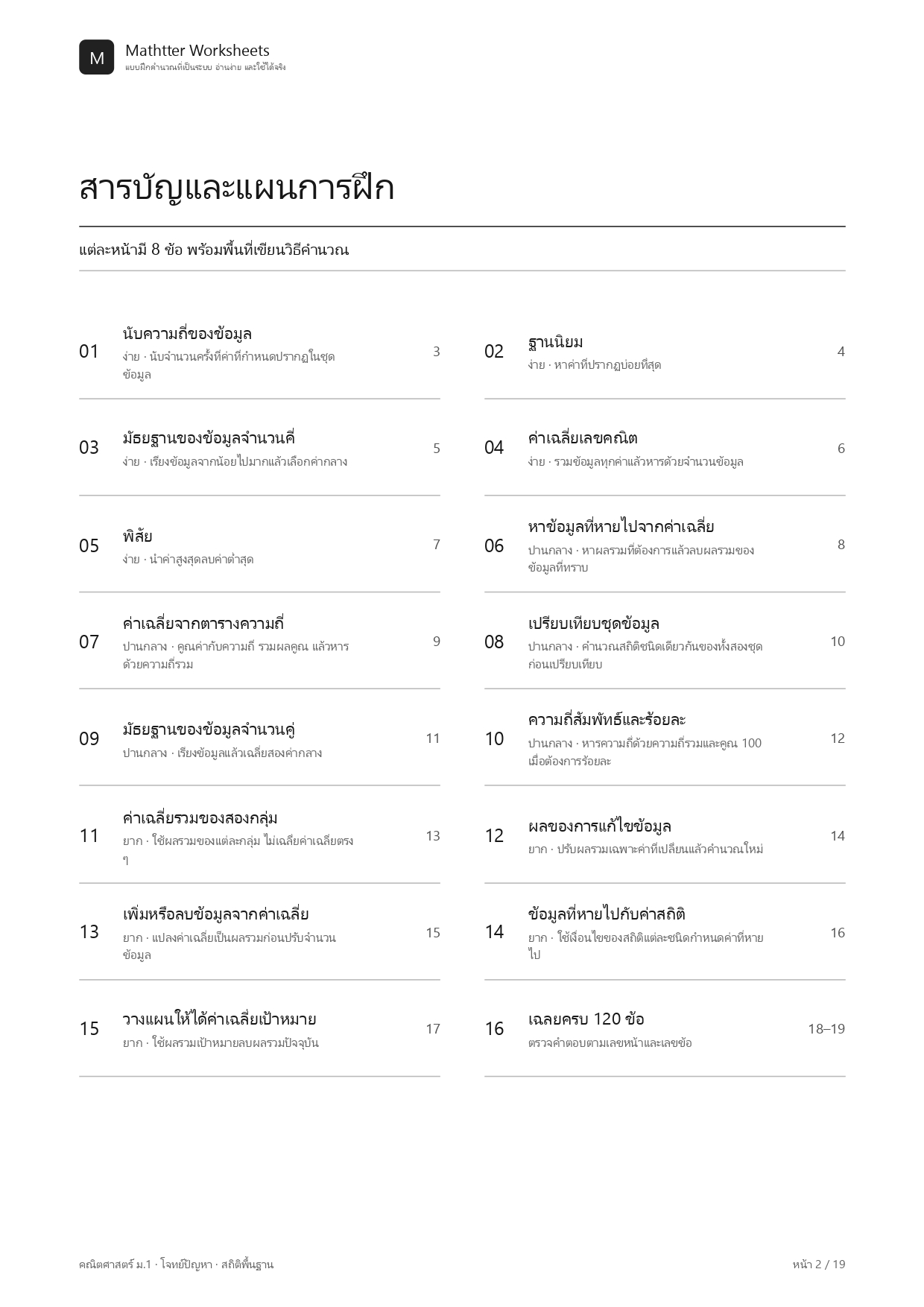Go to entry 08 เปรียบเทียบชุดข้อมูล
The image size is (924, 1307).
click(x=665, y=642)
